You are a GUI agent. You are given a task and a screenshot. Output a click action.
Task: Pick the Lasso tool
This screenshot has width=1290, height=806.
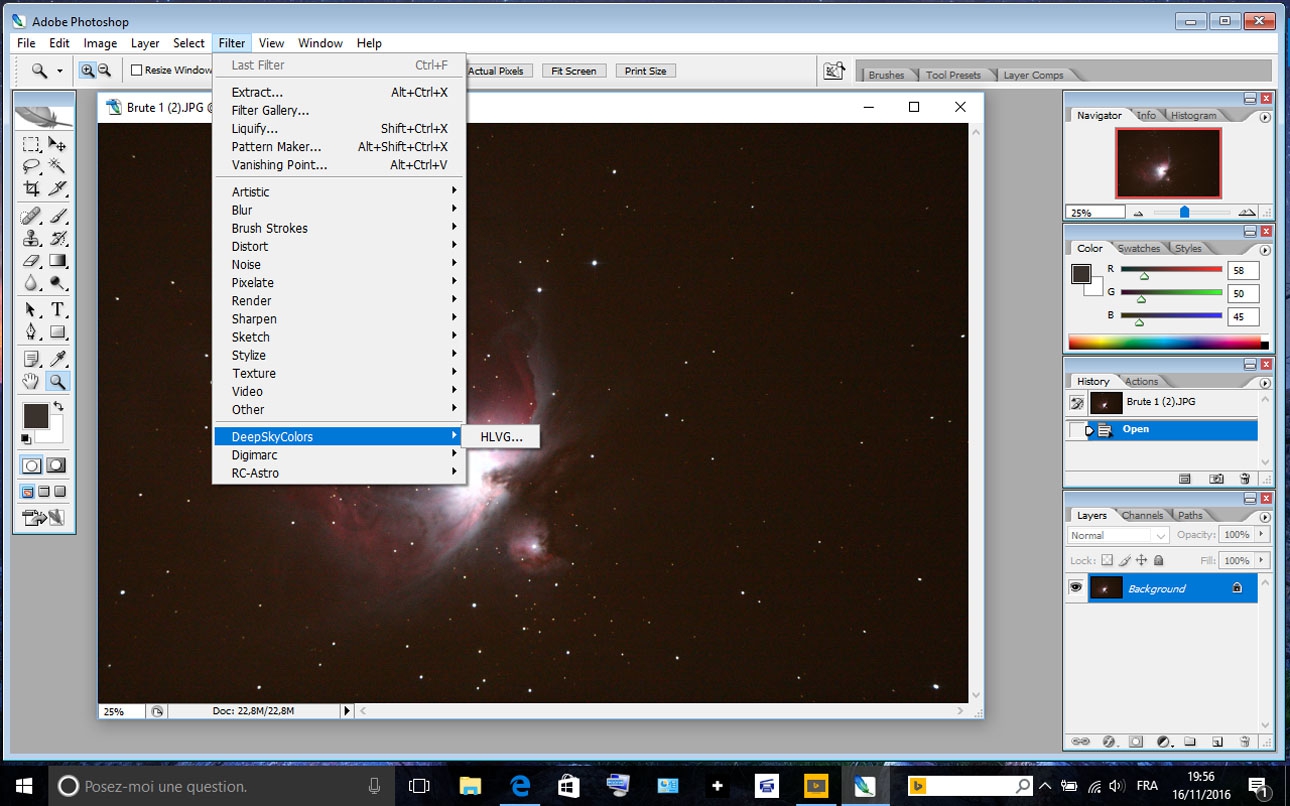click(31, 167)
